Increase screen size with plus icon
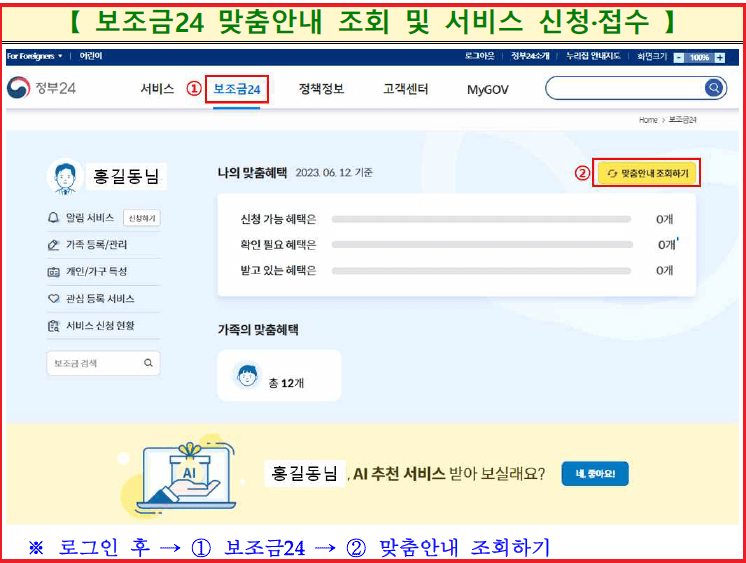This screenshot has height=563, width=746. 720,58
